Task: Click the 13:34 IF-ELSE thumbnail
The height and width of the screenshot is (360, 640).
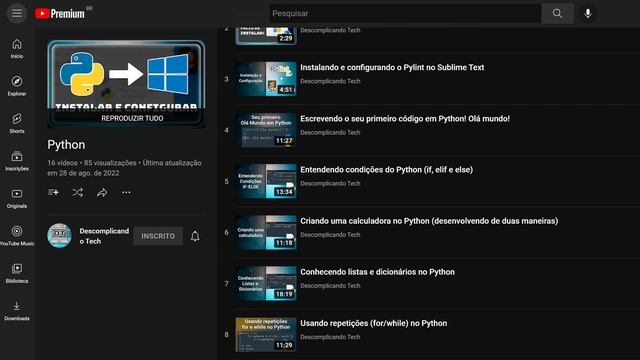Action: (266, 181)
